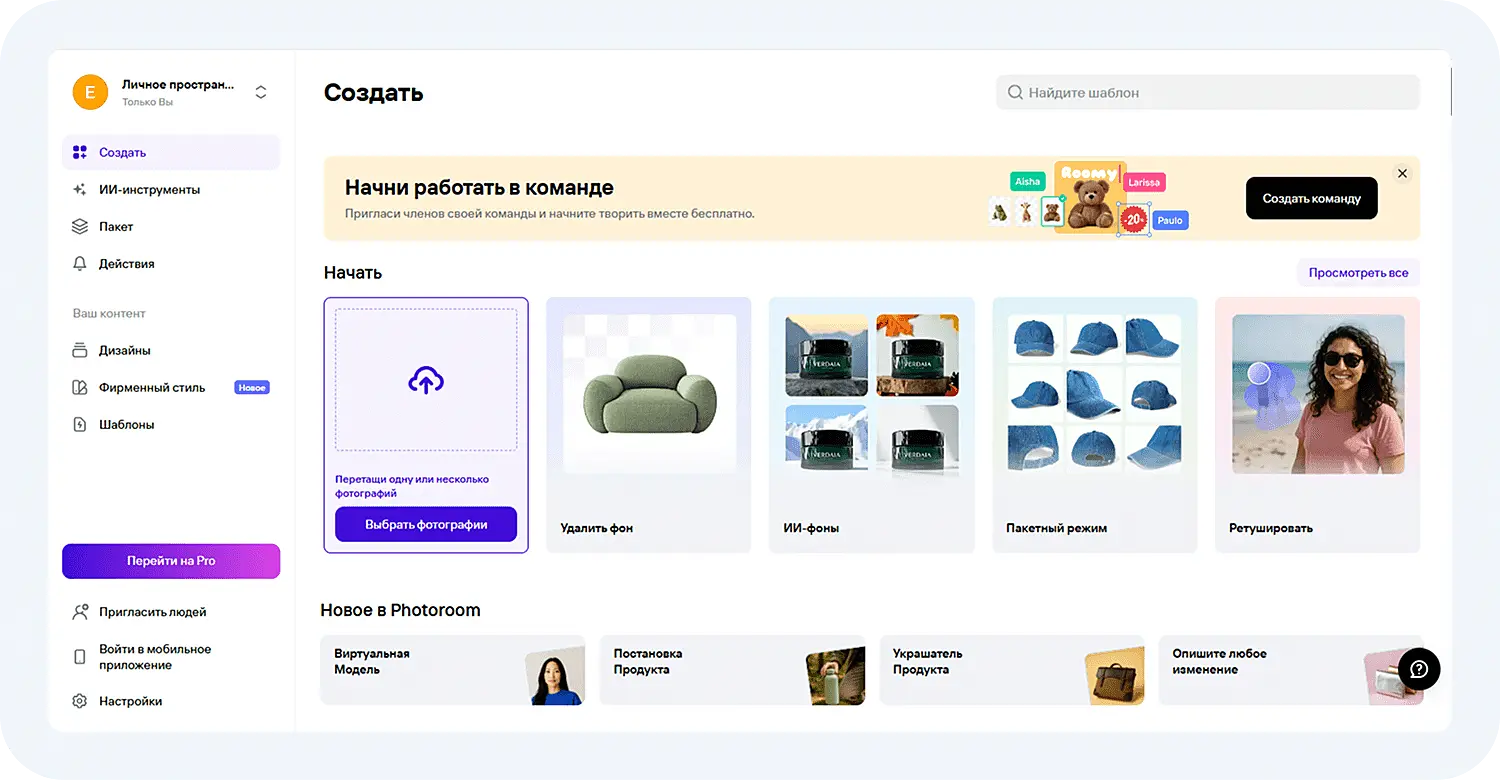Click Просмотреть все next to Начать
This screenshot has width=1500, height=780.
tap(1358, 272)
